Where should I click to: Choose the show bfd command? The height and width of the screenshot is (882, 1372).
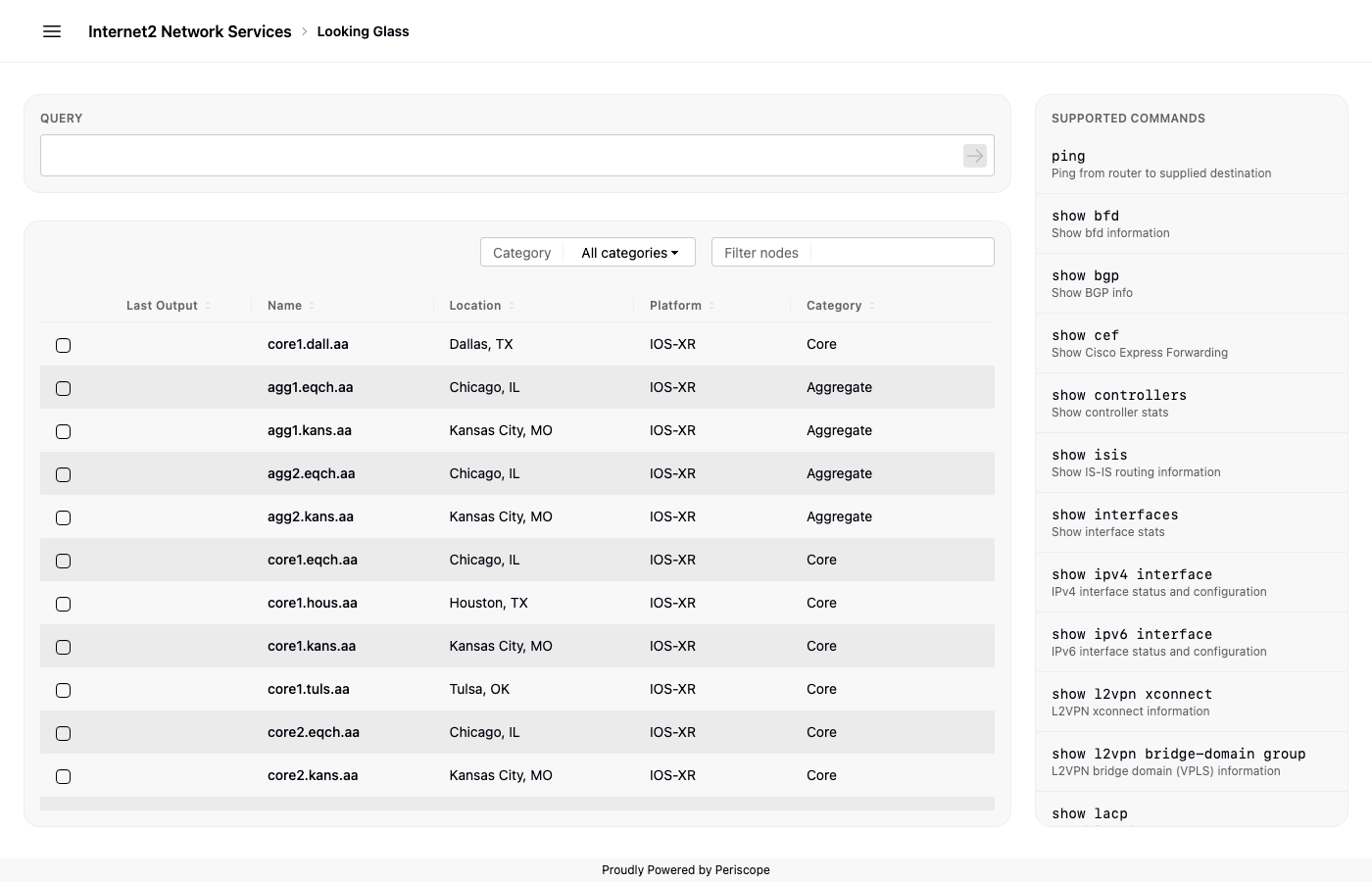click(x=1192, y=223)
